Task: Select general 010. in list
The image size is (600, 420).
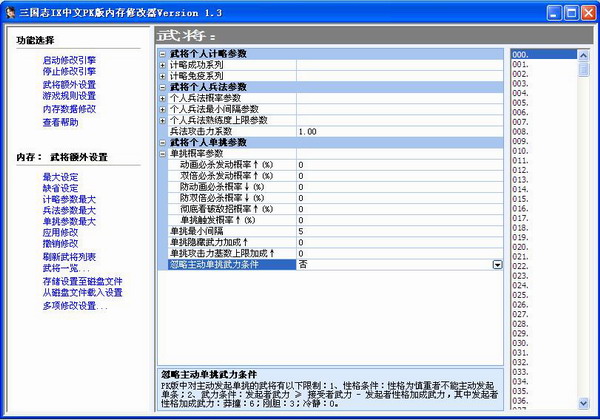Action: 544,151
